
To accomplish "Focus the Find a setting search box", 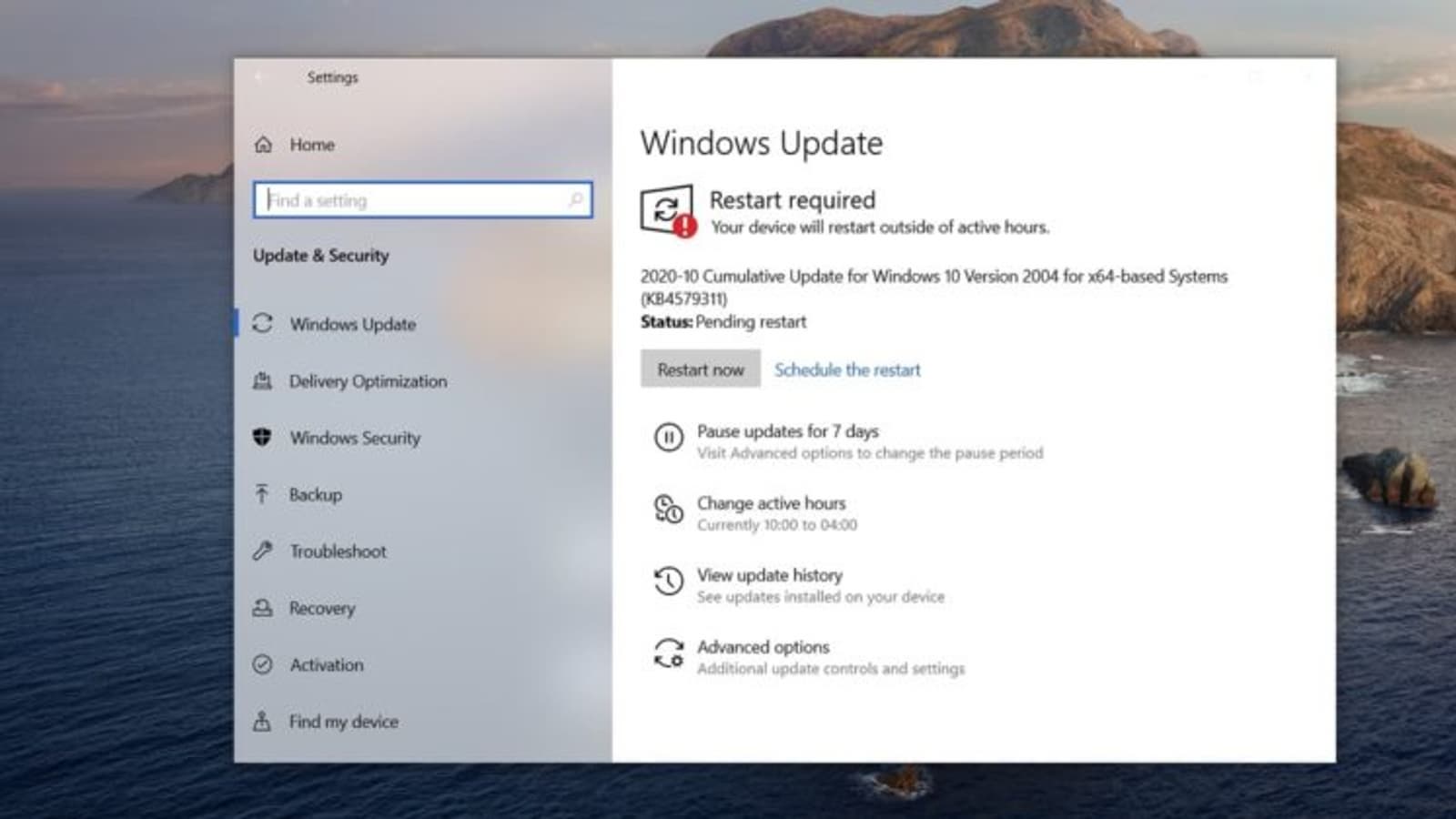I will (423, 200).
